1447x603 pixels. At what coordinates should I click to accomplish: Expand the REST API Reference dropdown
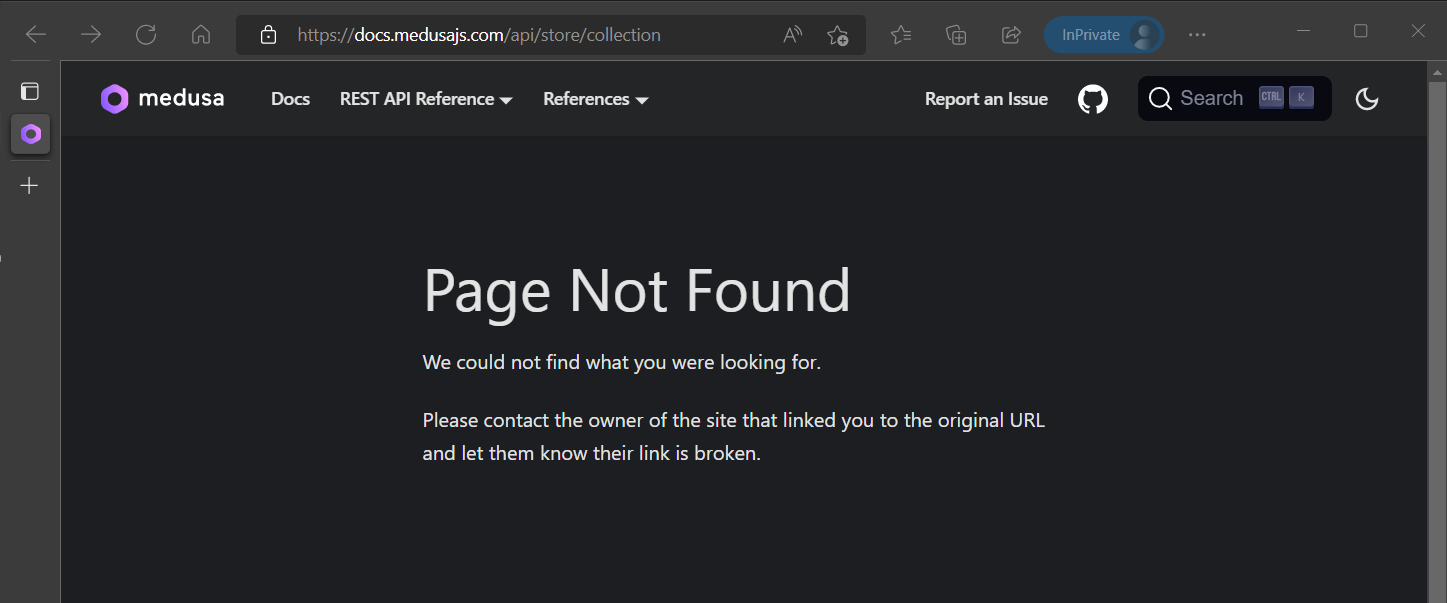426,99
